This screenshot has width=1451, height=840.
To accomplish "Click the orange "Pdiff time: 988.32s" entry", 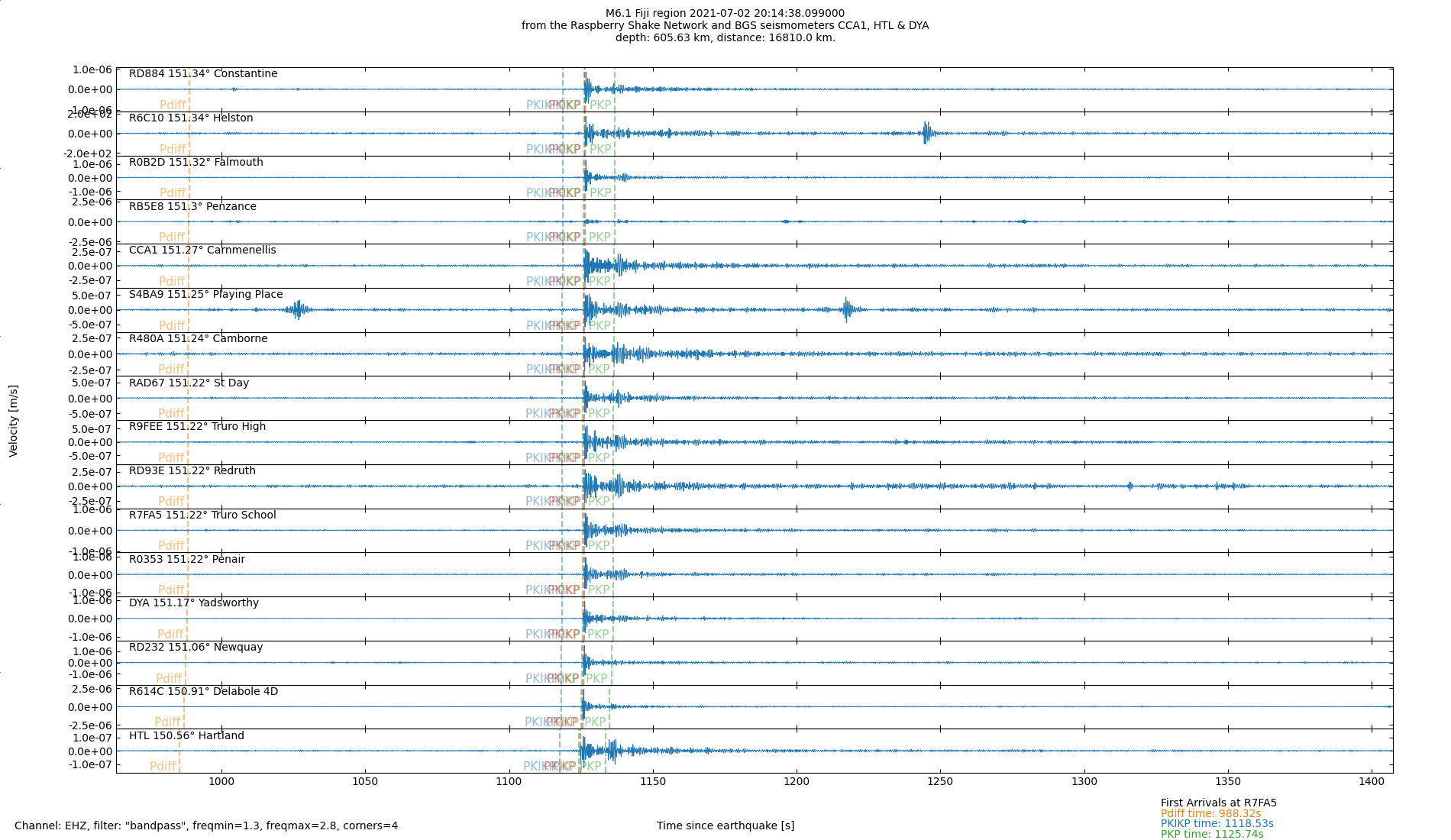I will coord(1211,813).
